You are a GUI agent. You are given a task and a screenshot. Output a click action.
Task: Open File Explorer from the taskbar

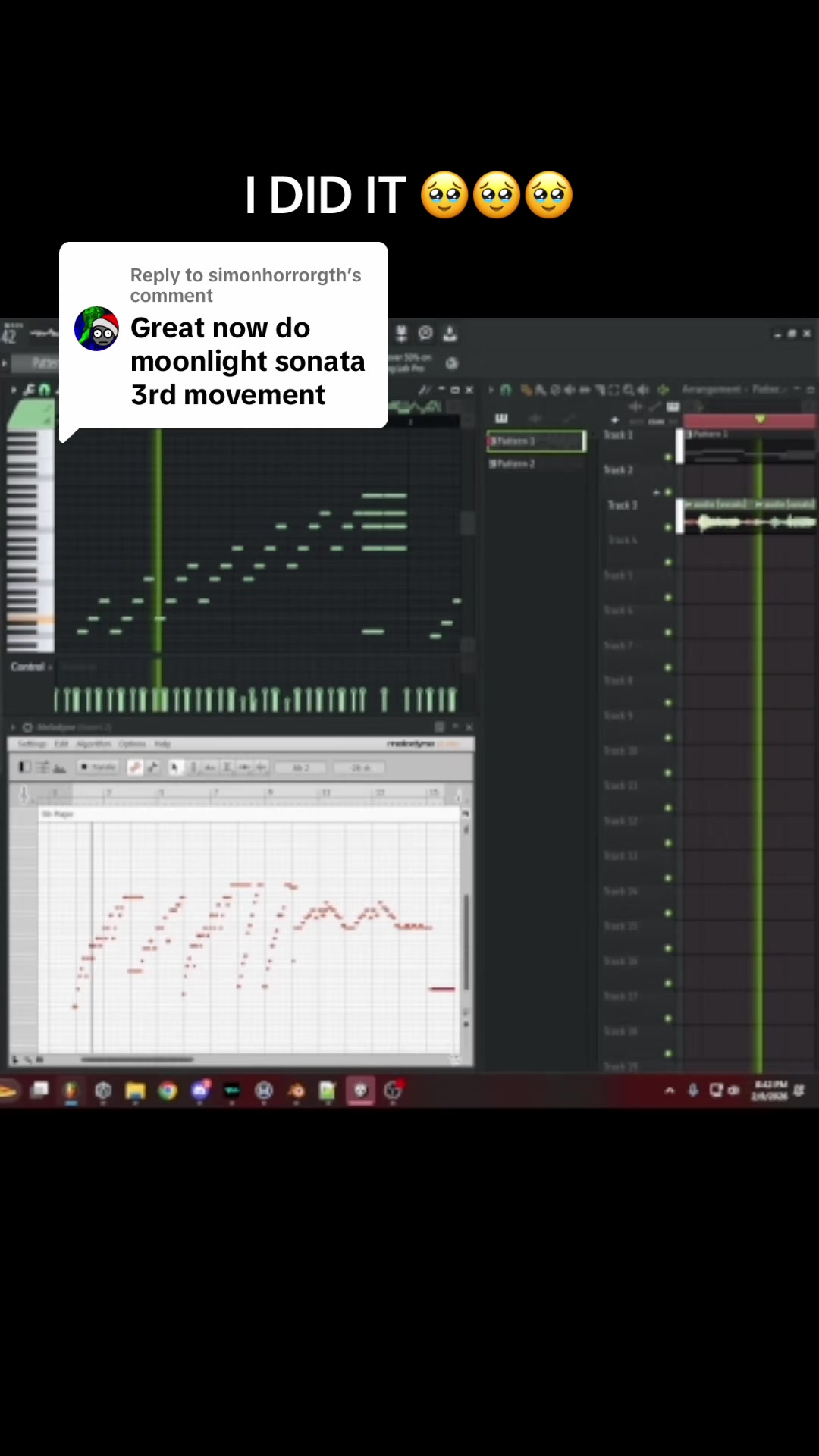[x=135, y=1090]
